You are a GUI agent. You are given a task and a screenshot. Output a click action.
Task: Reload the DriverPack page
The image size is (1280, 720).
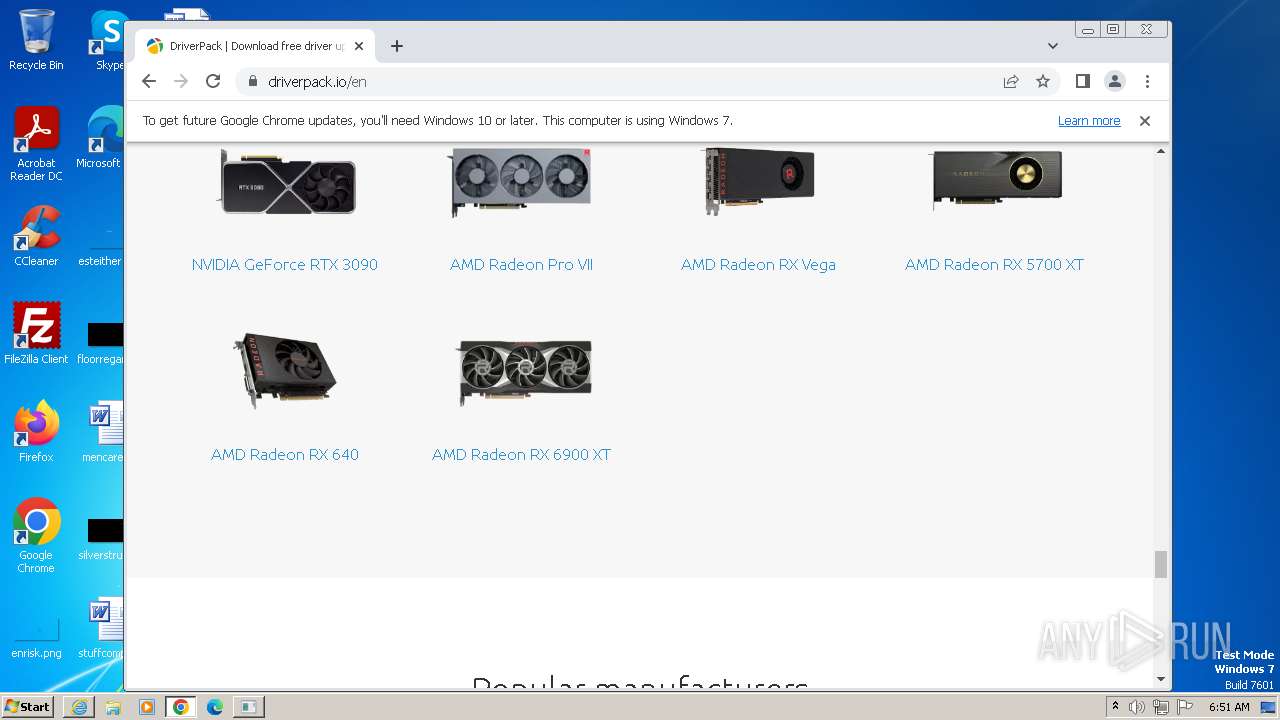tap(213, 81)
